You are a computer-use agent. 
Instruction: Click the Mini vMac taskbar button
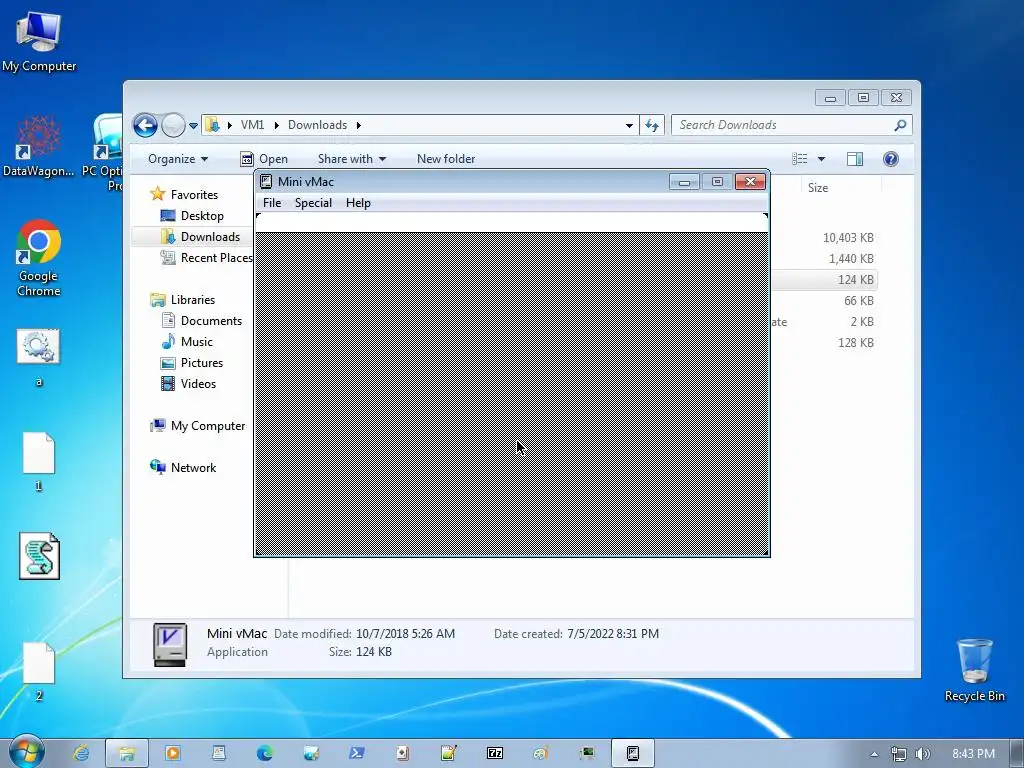coord(633,753)
